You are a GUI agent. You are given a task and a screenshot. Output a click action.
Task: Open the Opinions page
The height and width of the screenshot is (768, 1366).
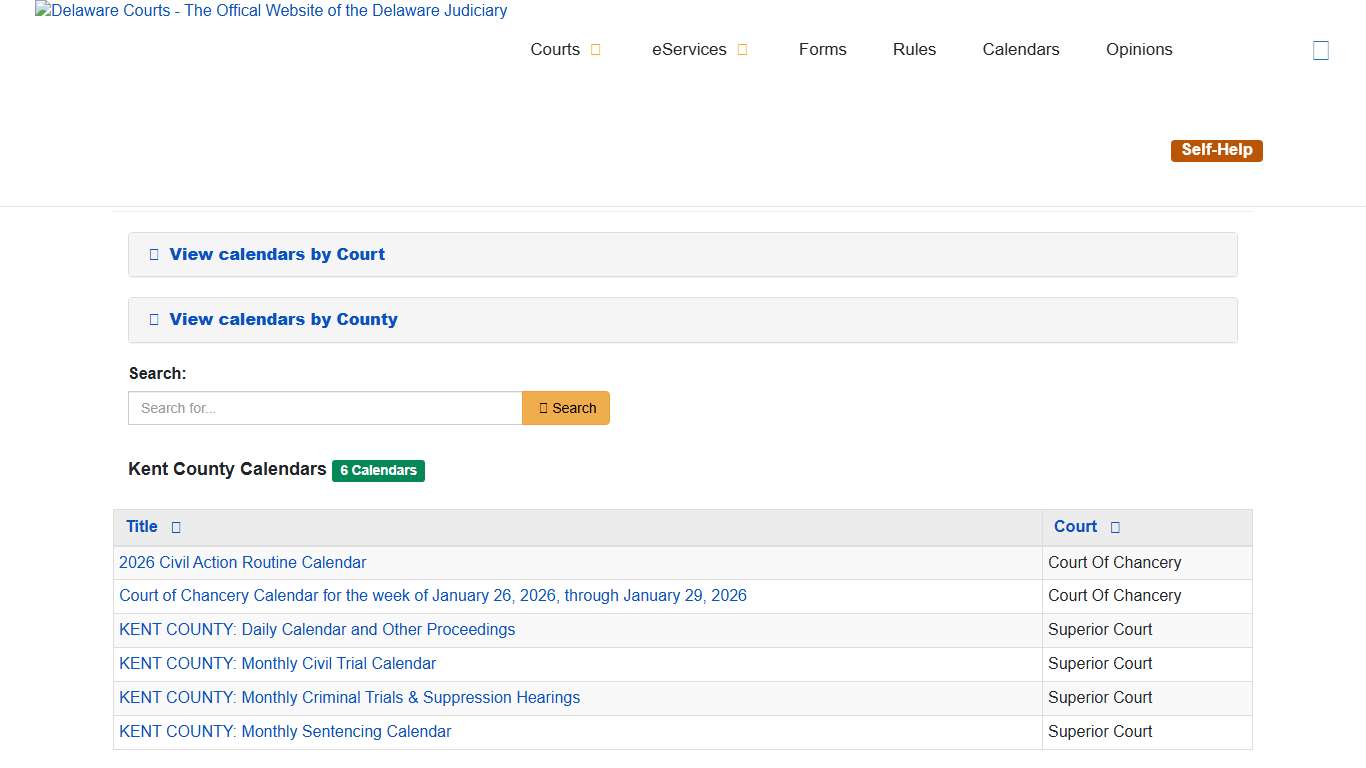point(1139,49)
